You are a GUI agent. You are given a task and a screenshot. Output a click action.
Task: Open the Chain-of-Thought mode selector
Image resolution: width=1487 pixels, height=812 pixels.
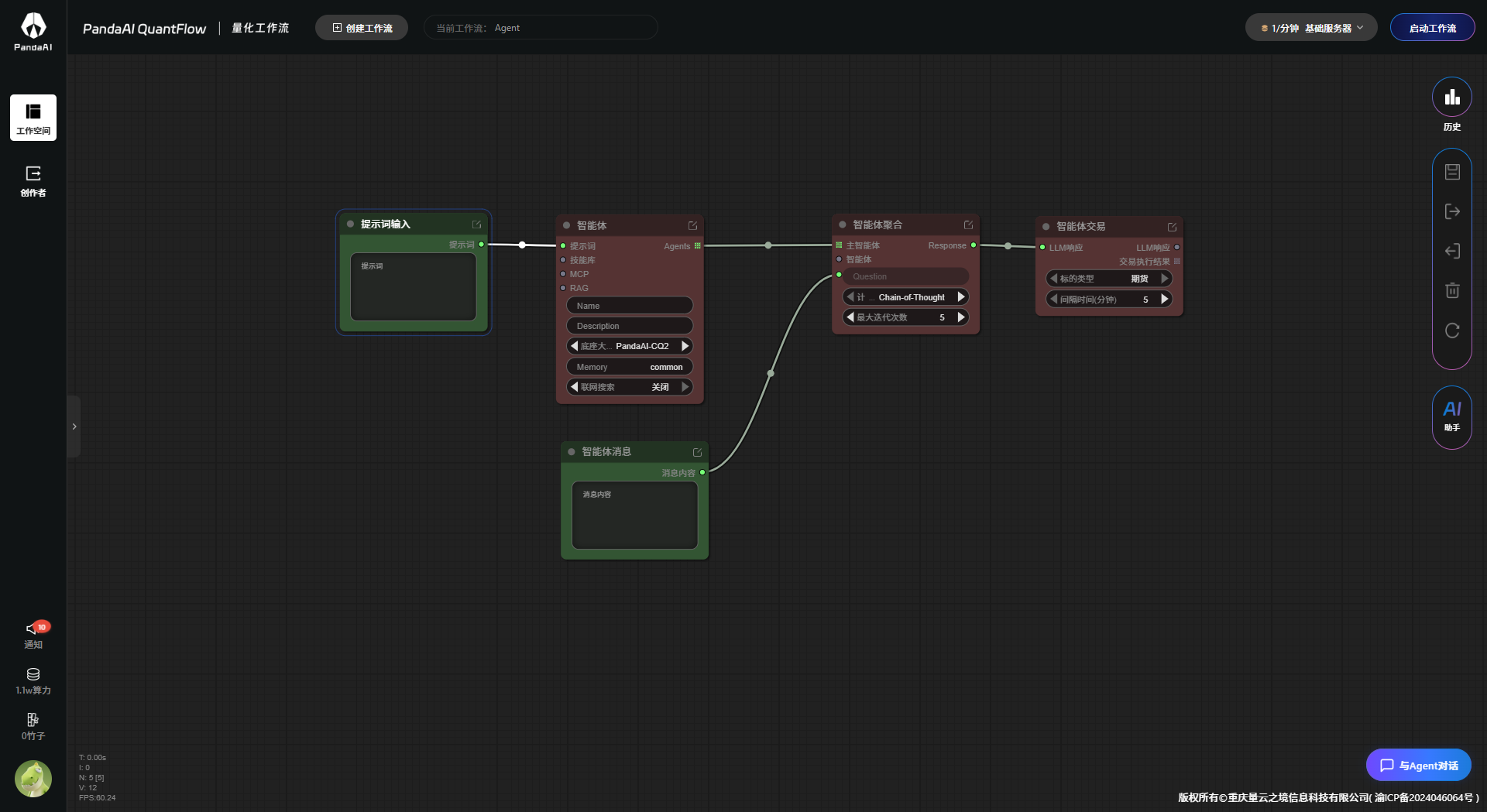[x=905, y=297]
